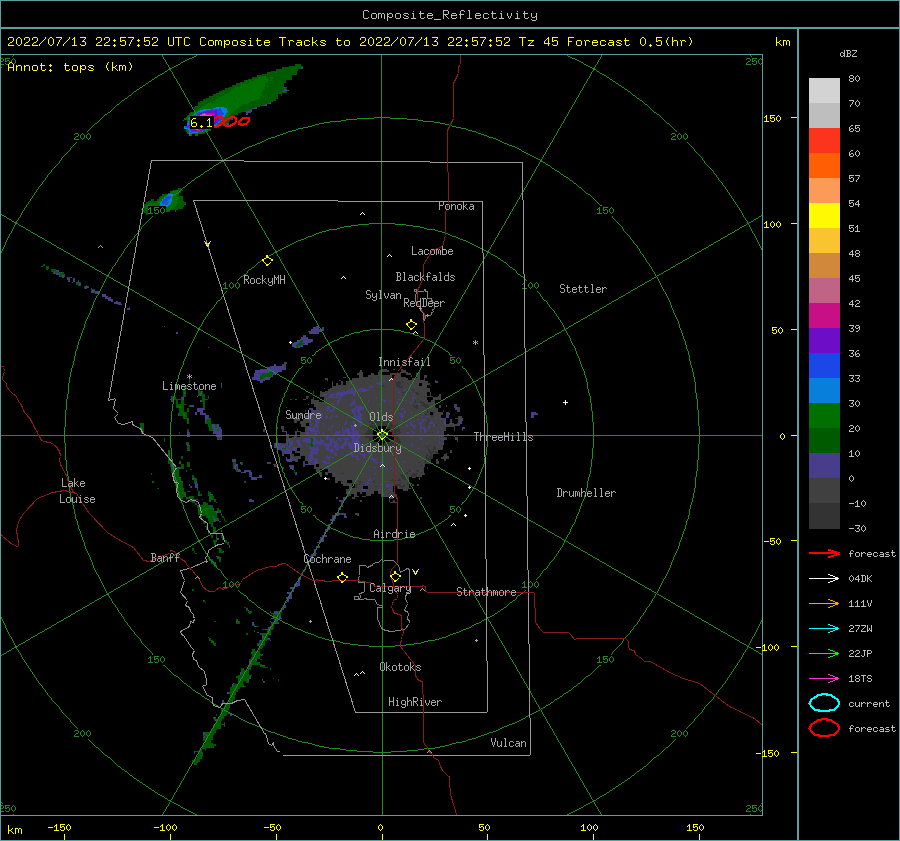Select the Strathmore label
Viewport: 900px width, 841px height.
pyautogui.click(x=486, y=592)
